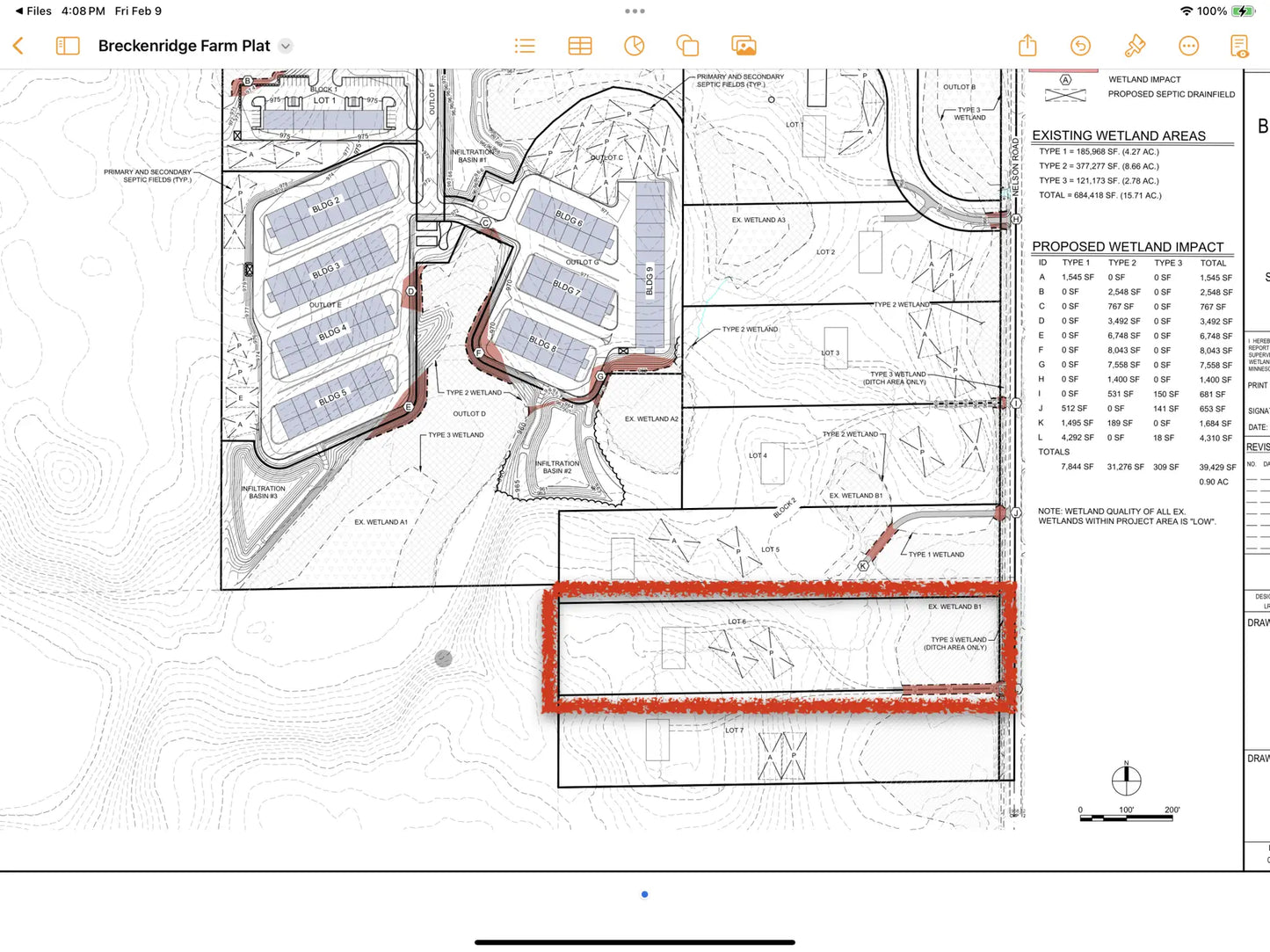Viewport: 1270px width, 952px height.
Task: Tap the battery indicator
Action: (1243, 11)
